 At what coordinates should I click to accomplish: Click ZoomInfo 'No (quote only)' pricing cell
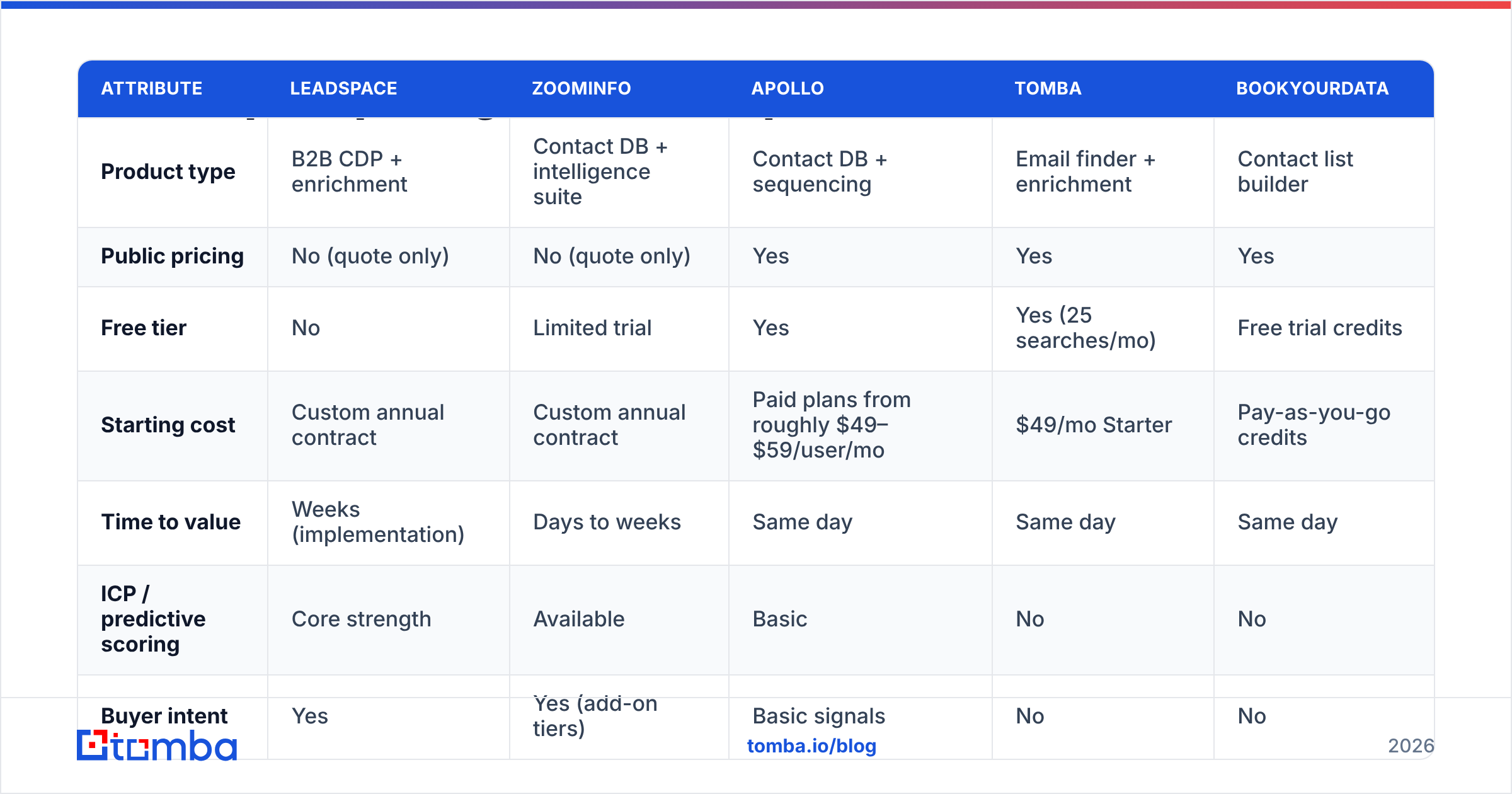tap(619, 256)
